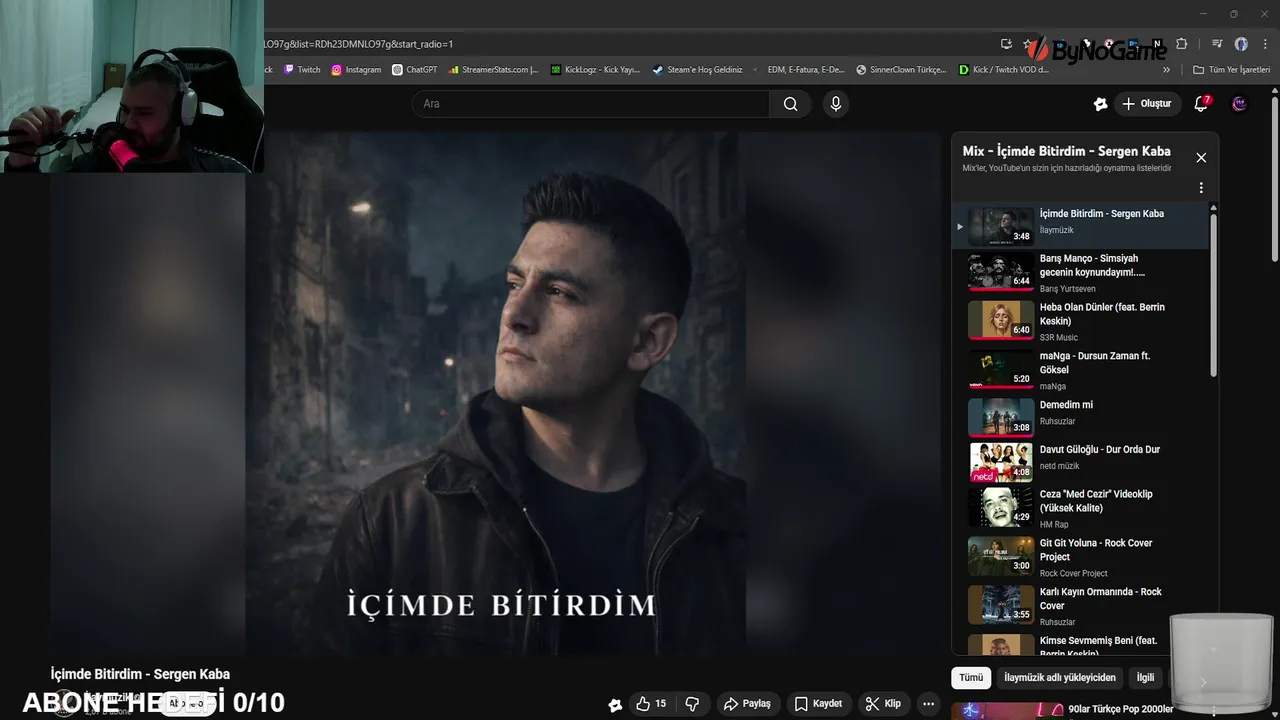The image size is (1280, 720).
Task: Dislike the video with thumbs down
Action: pos(692,704)
